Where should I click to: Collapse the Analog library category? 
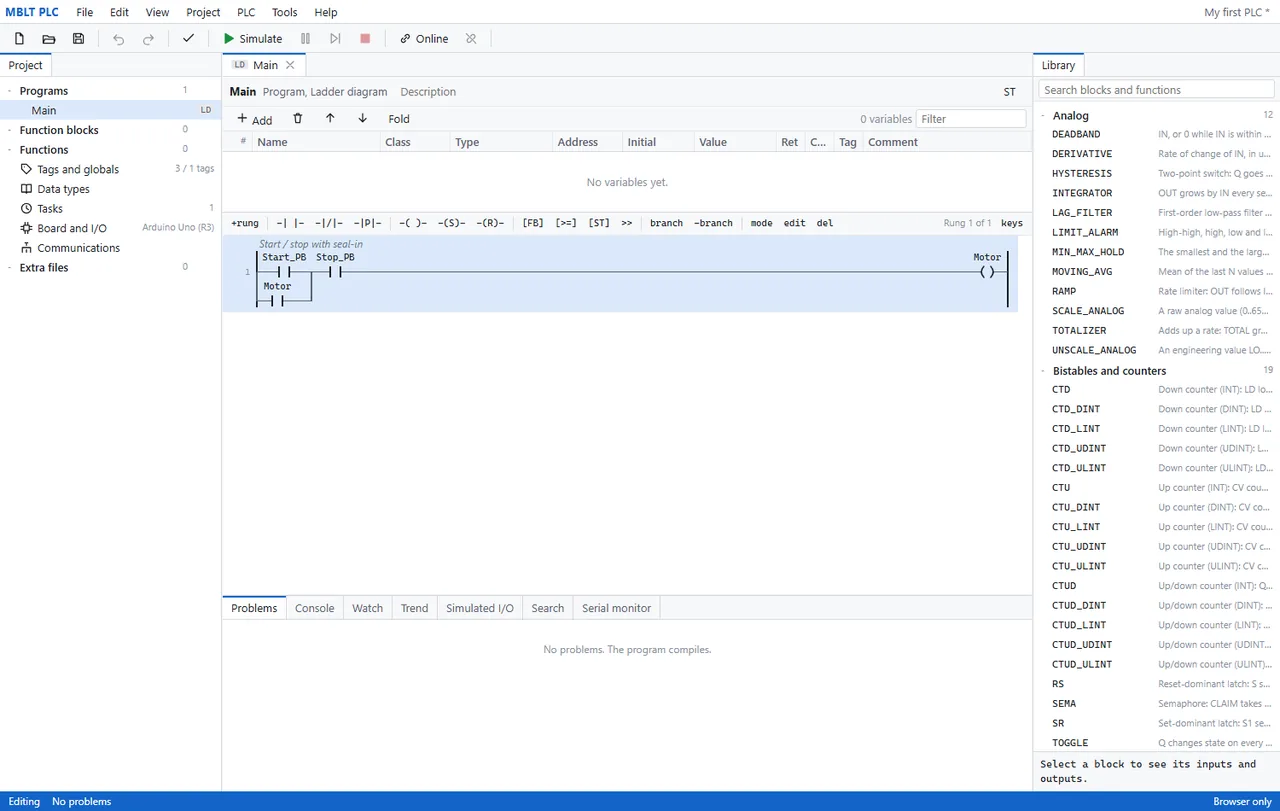click(x=1043, y=116)
